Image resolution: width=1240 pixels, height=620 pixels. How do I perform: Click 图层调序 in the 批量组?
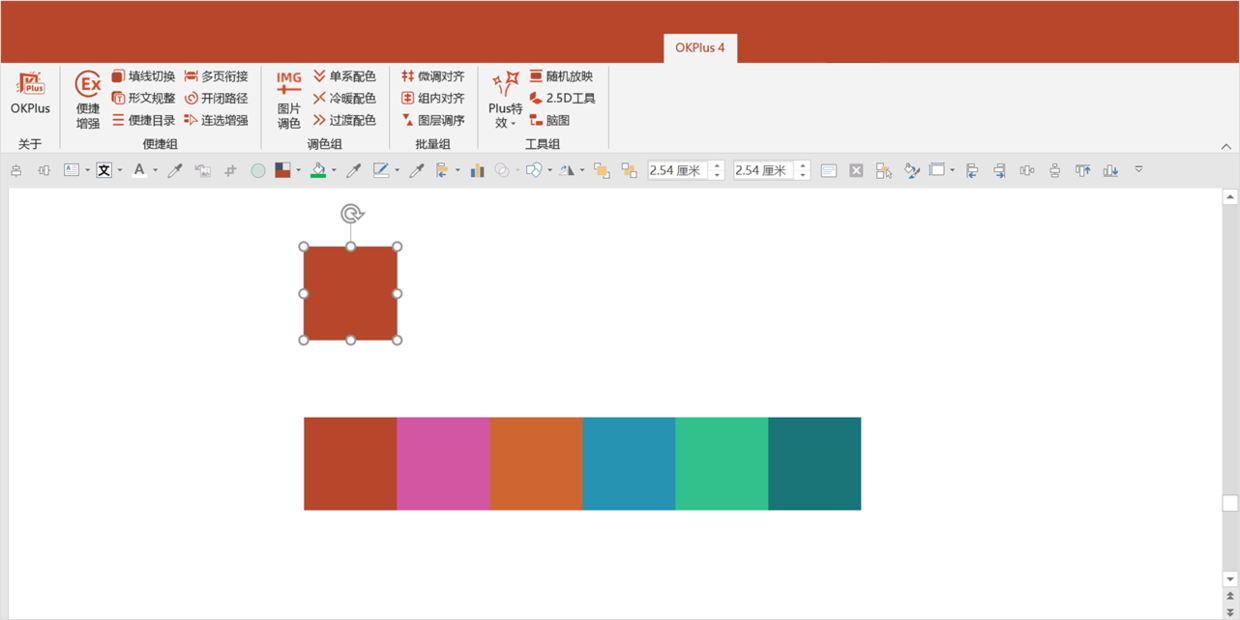click(433, 120)
